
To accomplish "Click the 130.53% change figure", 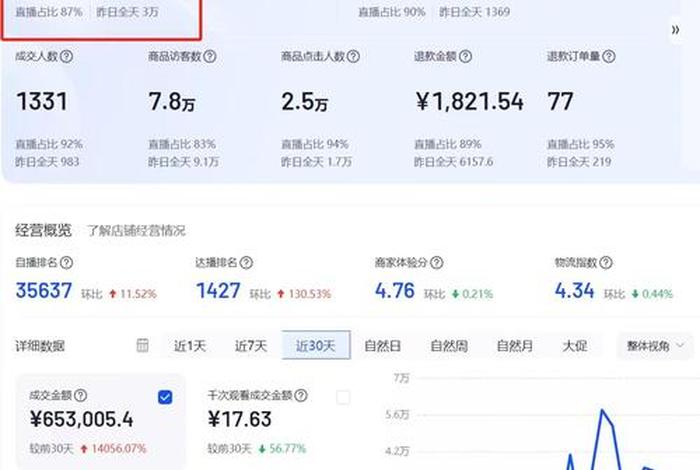I will click(310, 294).
